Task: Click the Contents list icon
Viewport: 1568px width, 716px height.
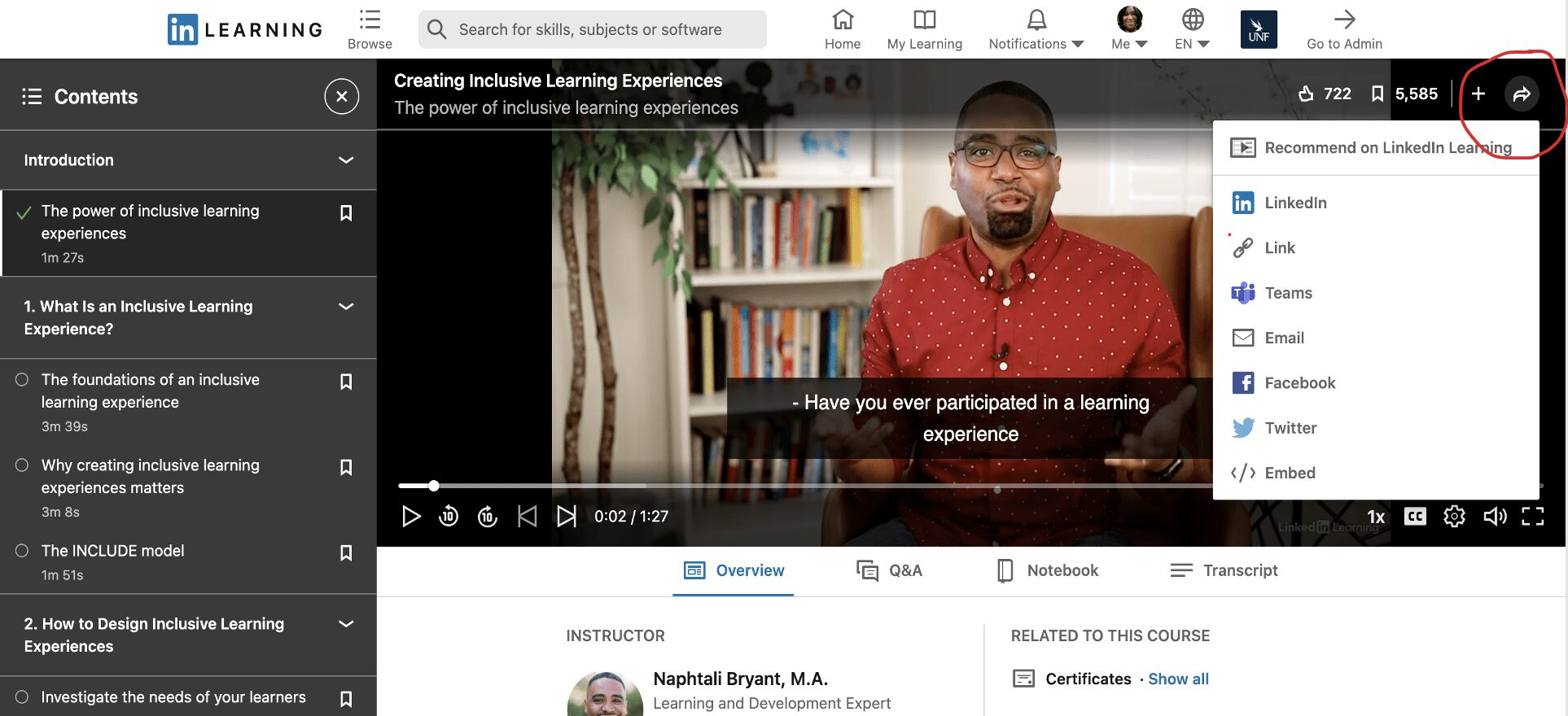Action: [32, 97]
